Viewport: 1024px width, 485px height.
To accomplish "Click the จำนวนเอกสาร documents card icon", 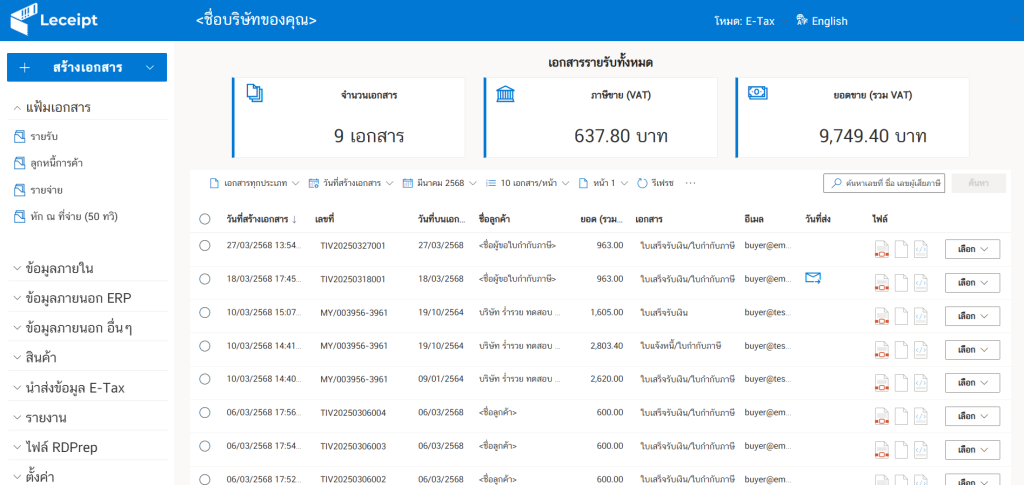I will 254,93.
